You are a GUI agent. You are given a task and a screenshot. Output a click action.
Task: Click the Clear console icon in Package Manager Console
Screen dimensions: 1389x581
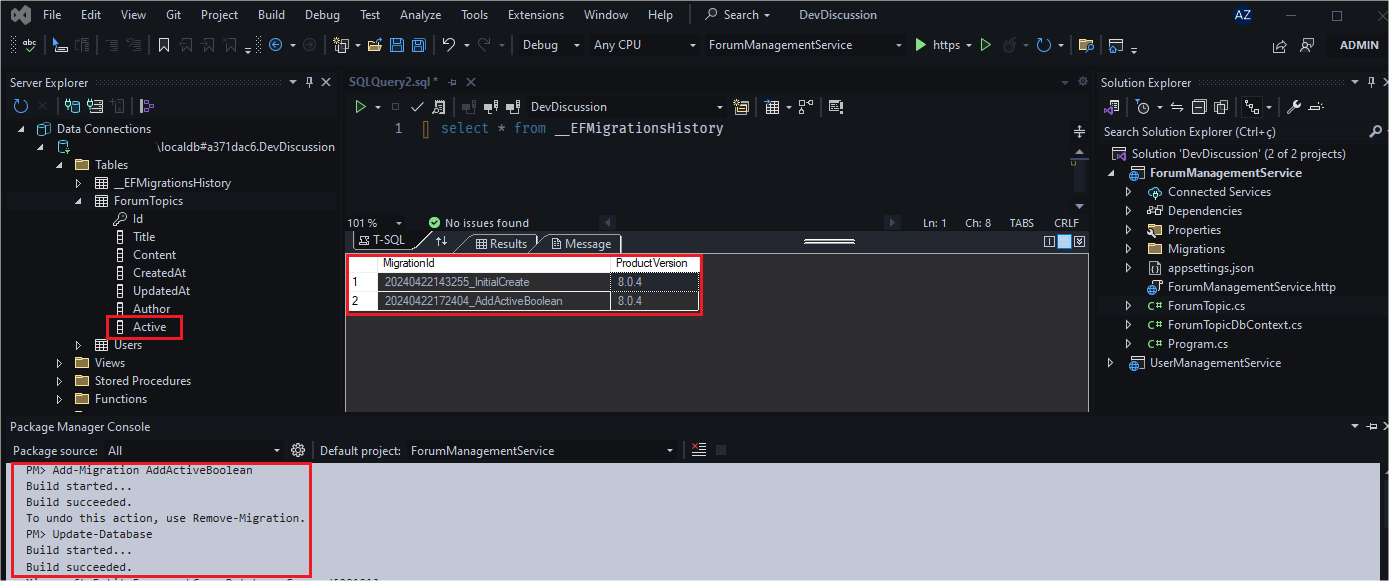(x=699, y=450)
